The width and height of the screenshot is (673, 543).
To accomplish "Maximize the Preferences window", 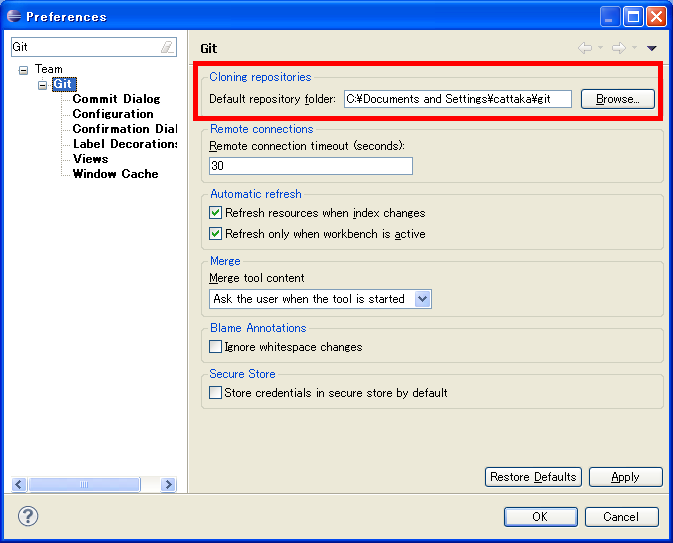I will point(633,17).
